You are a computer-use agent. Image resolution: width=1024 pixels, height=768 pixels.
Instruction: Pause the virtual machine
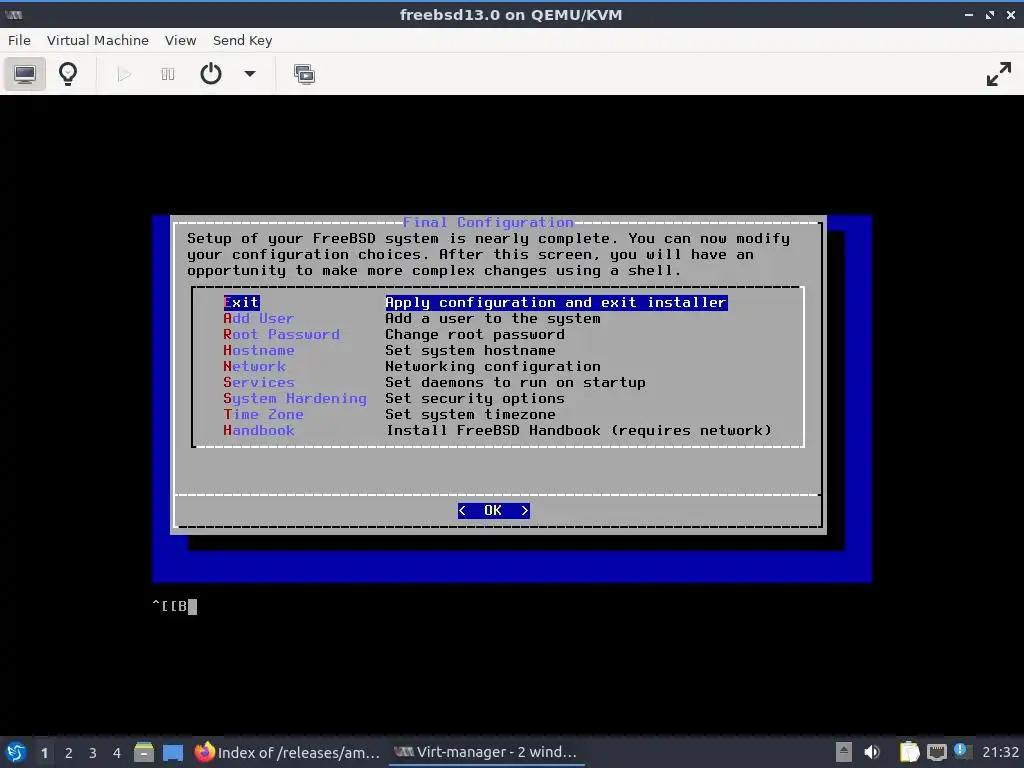pos(168,74)
